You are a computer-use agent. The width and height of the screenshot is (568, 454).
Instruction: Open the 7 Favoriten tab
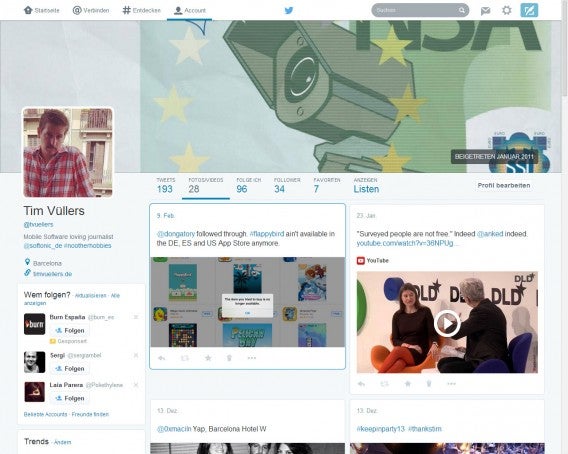pos(327,186)
